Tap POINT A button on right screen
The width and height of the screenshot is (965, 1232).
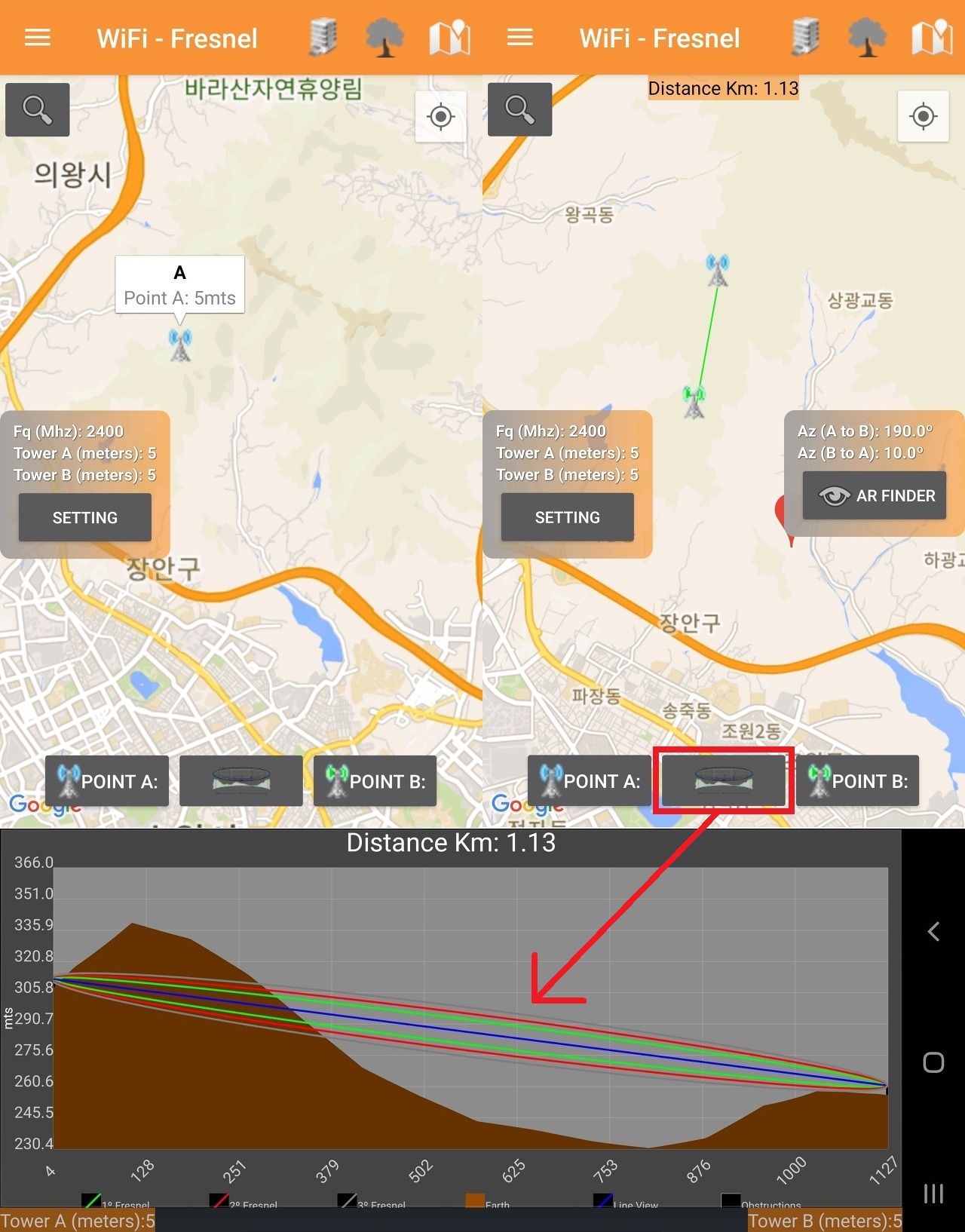pos(590,780)
